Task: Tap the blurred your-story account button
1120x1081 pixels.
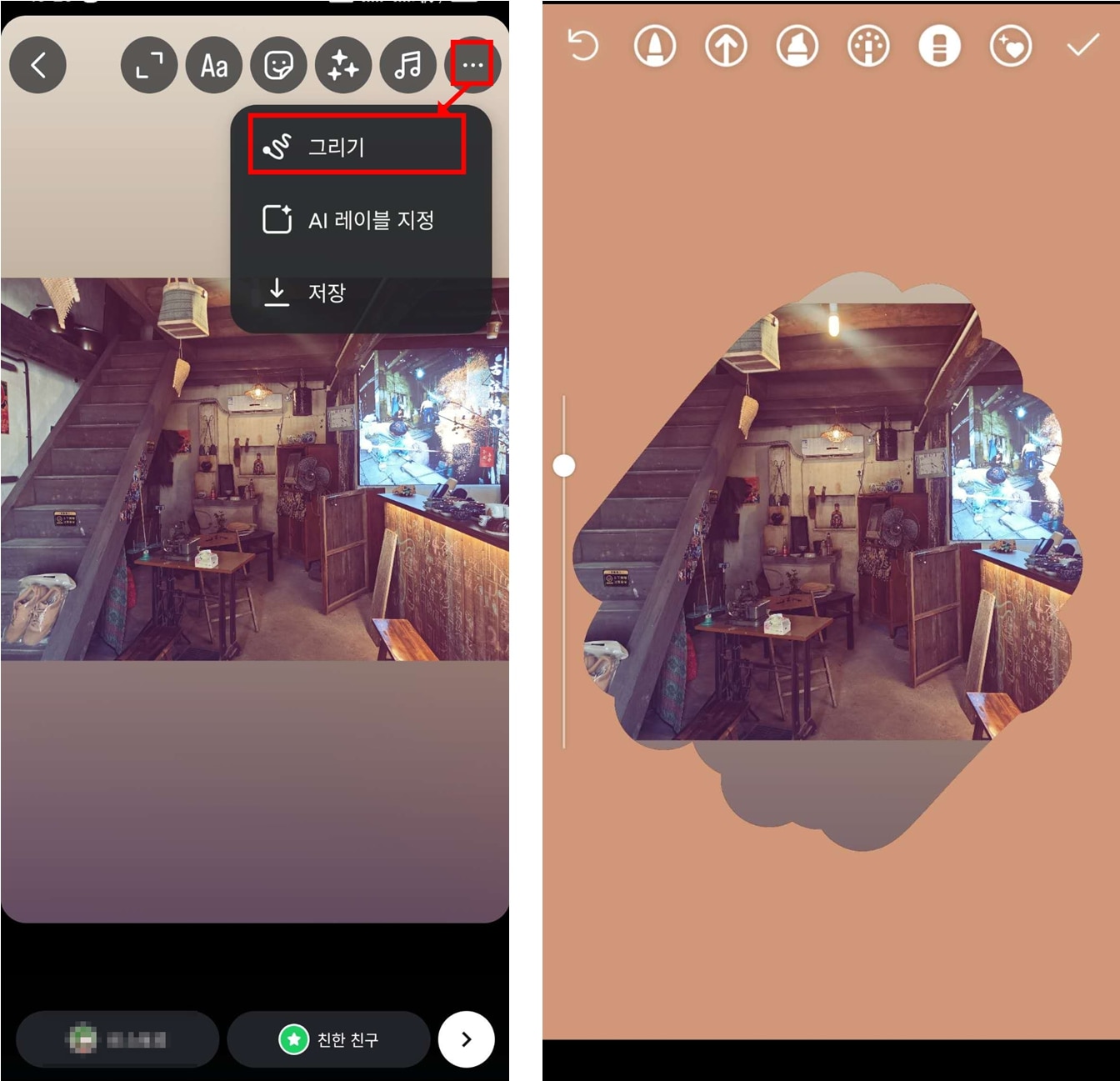Action: pos(117,1039)
